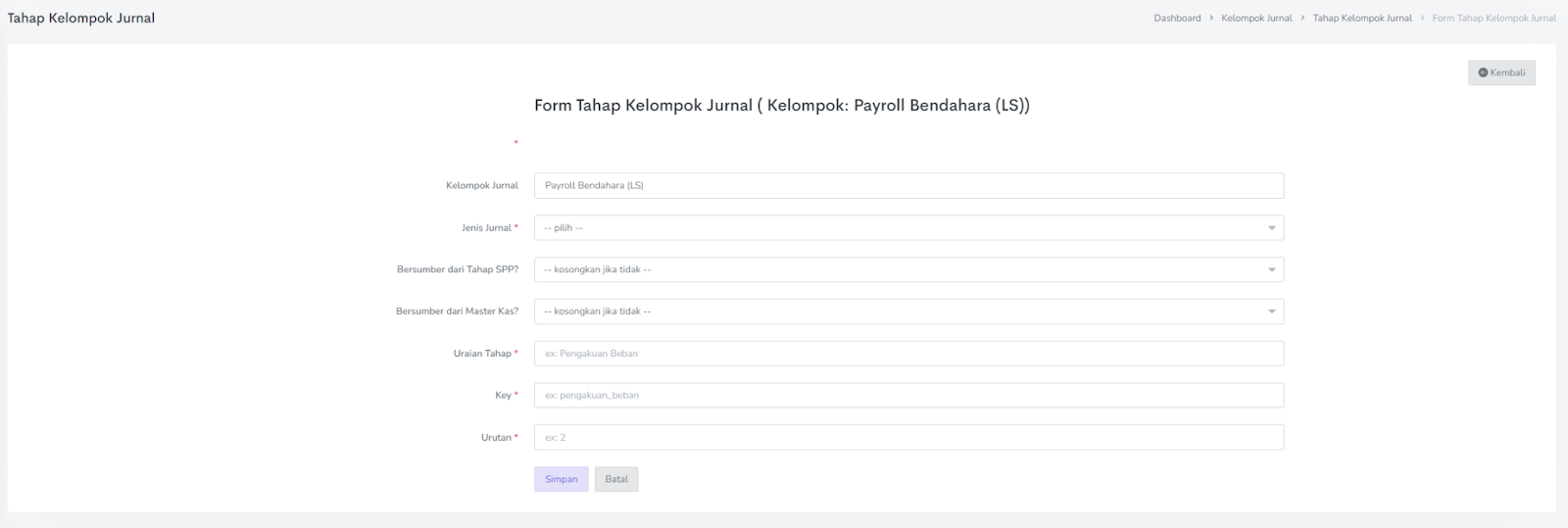This screenshot has width=1568, height=528.
Task: Expand the Bersumber dari Master Kas dropdown
Action: point(907,312)
